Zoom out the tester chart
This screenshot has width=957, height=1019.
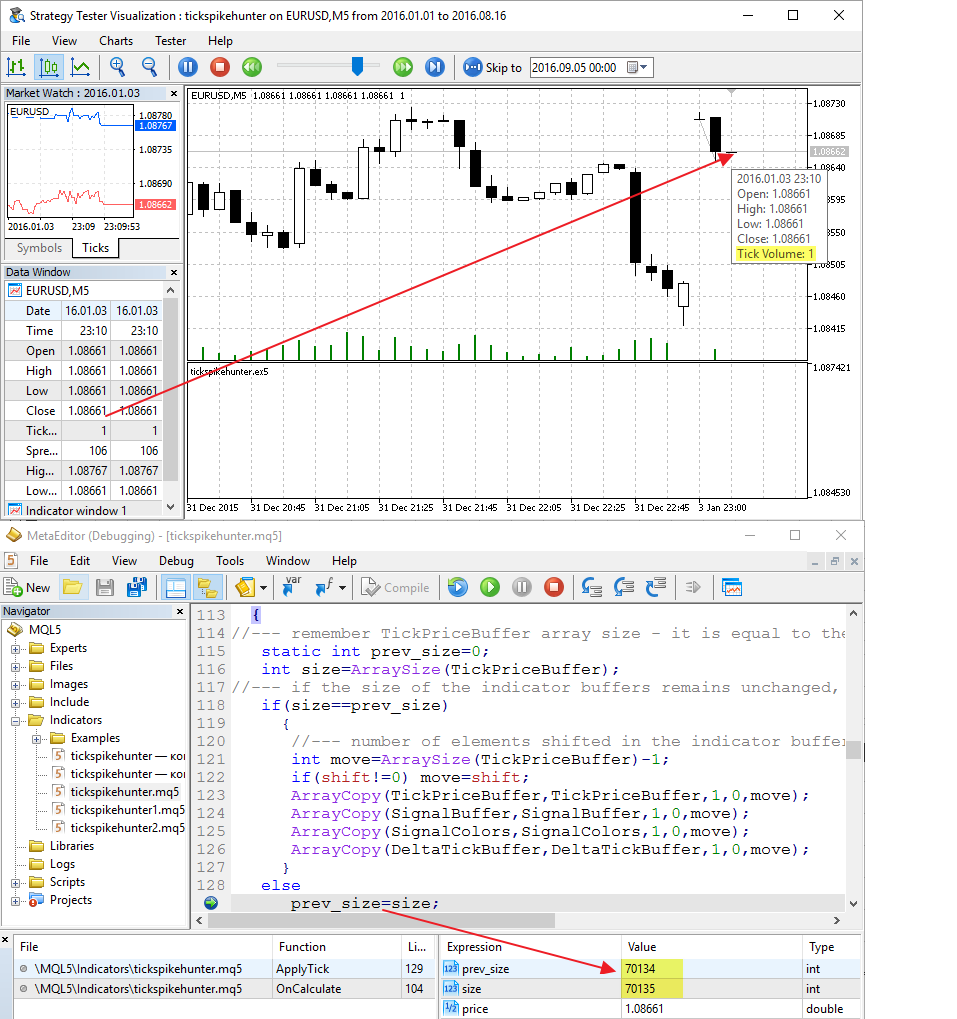pyautogui.click(x=149, y=67)
